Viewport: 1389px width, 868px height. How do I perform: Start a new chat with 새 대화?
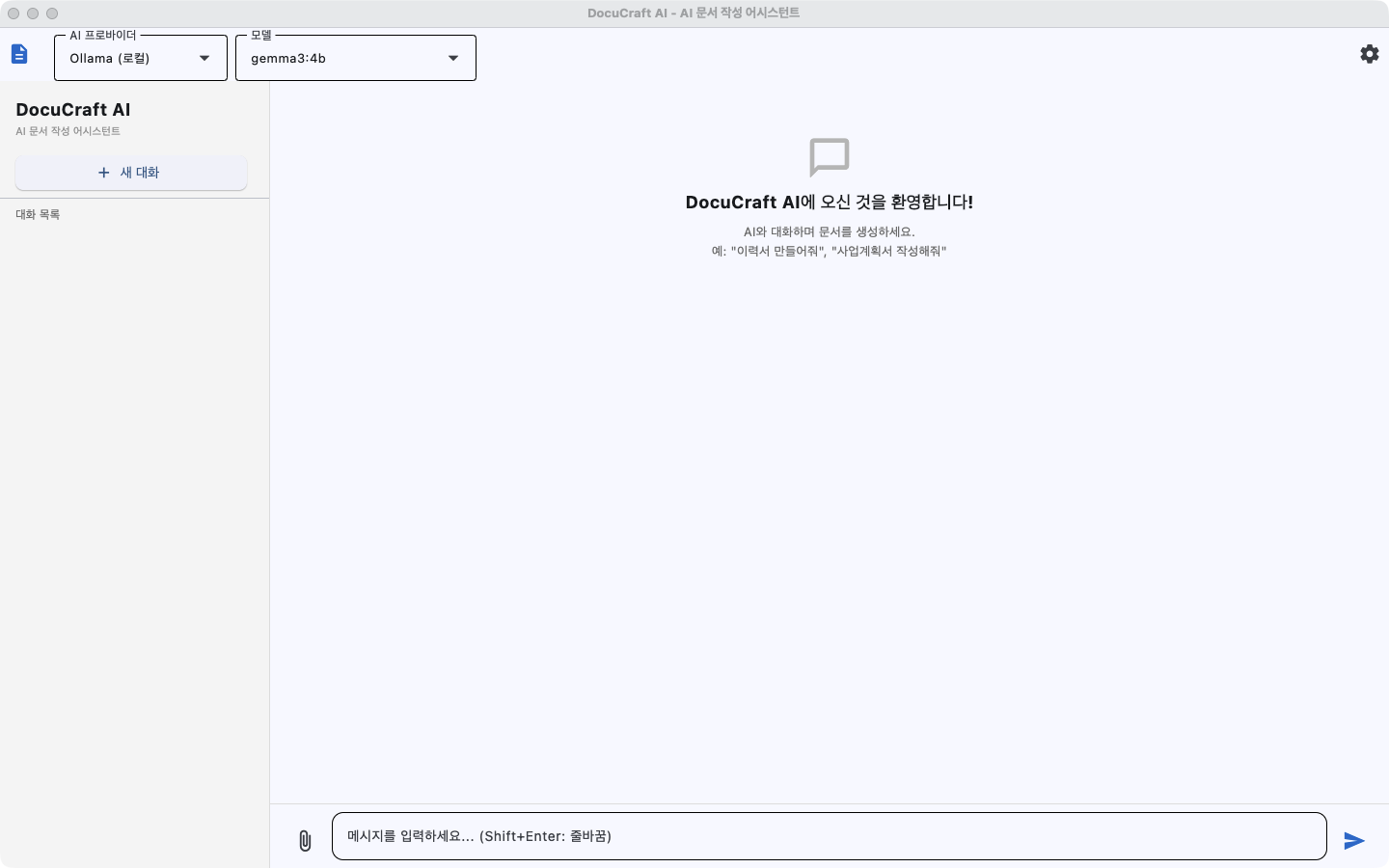(131, 173)
